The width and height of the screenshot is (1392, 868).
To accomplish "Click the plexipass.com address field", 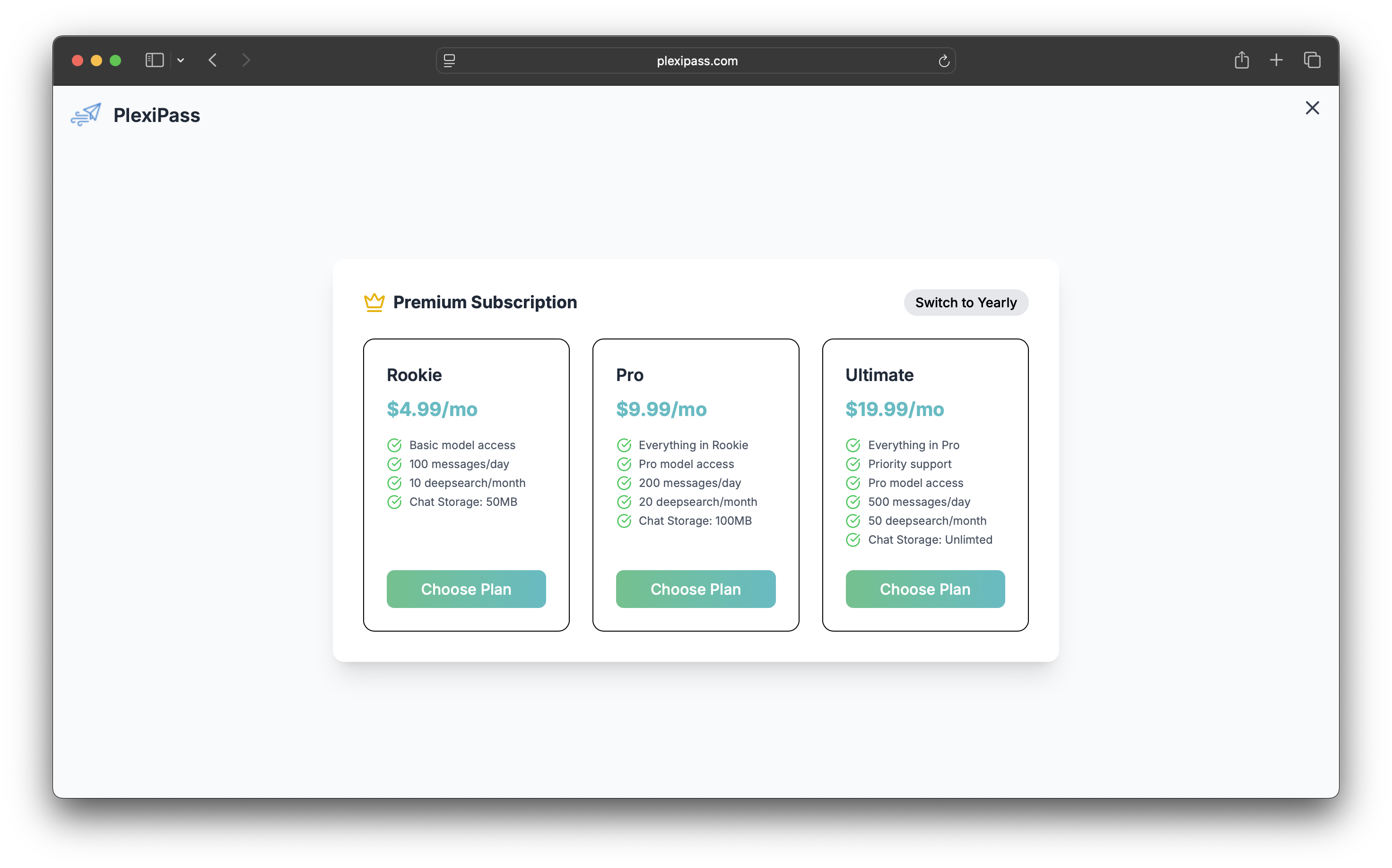I will (697, 61).
